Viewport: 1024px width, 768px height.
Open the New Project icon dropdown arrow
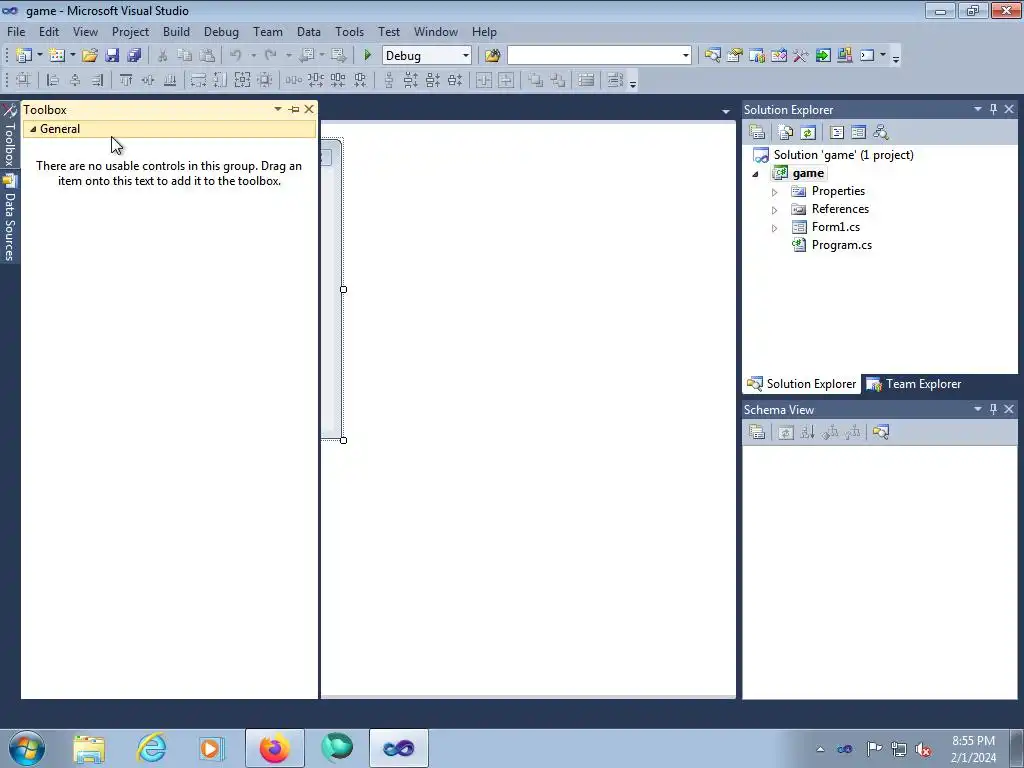40,56
